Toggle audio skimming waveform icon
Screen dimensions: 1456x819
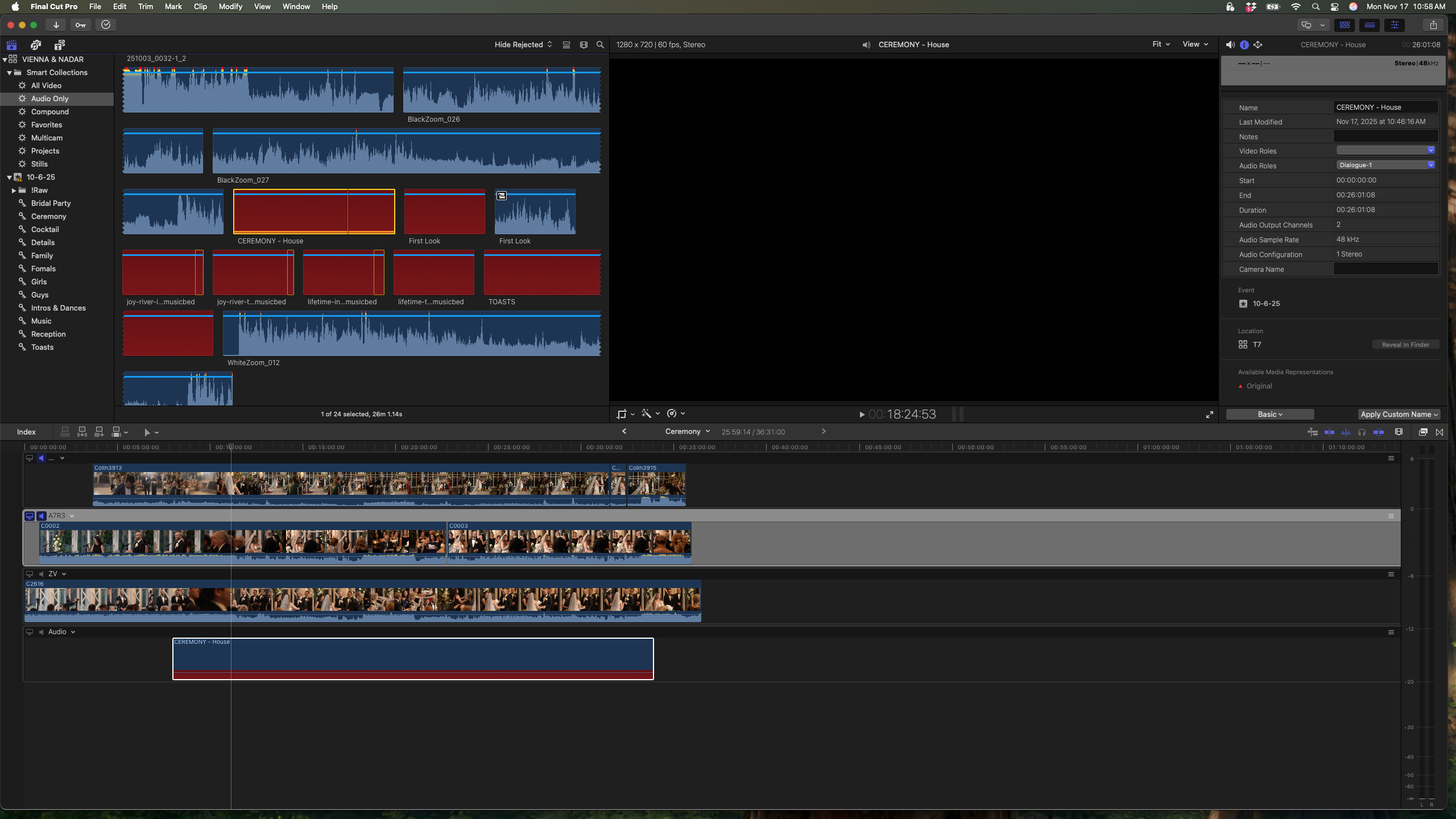coord(1346,432)
